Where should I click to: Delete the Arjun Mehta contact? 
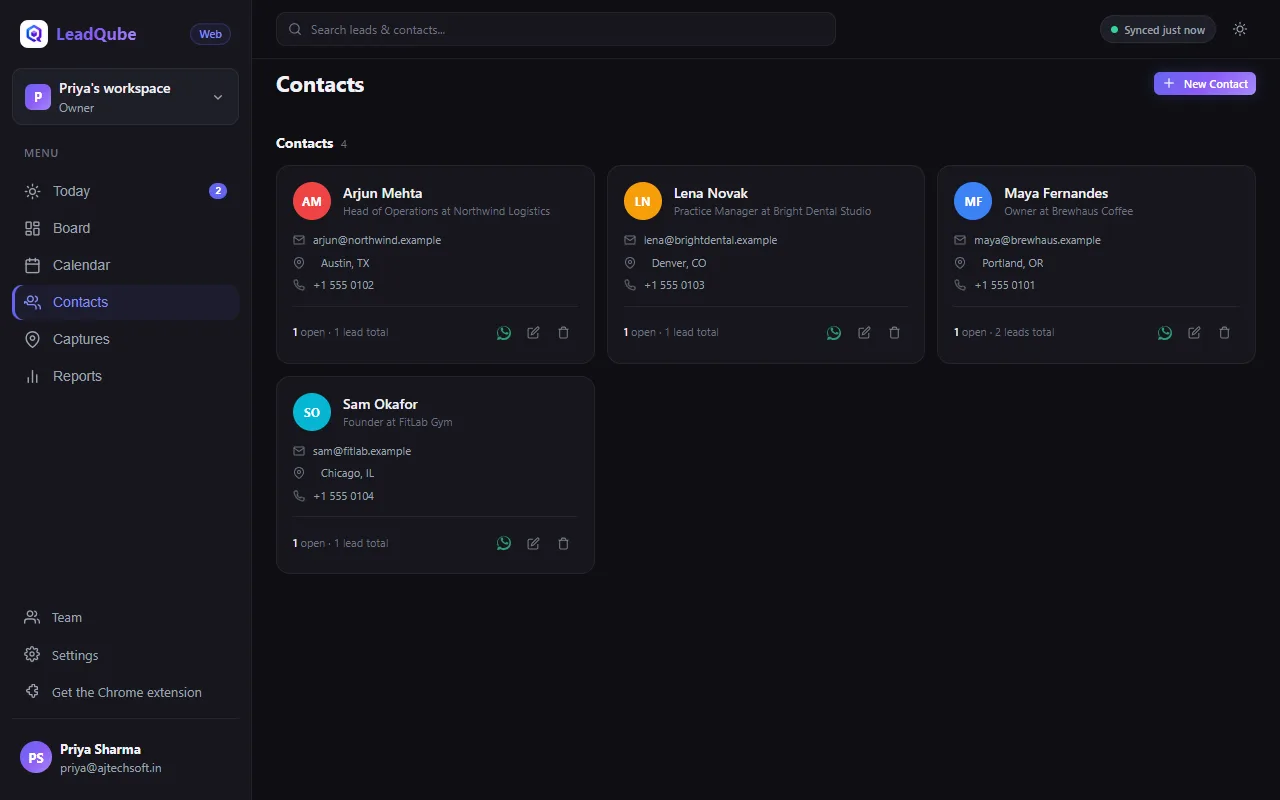point(564,332)
